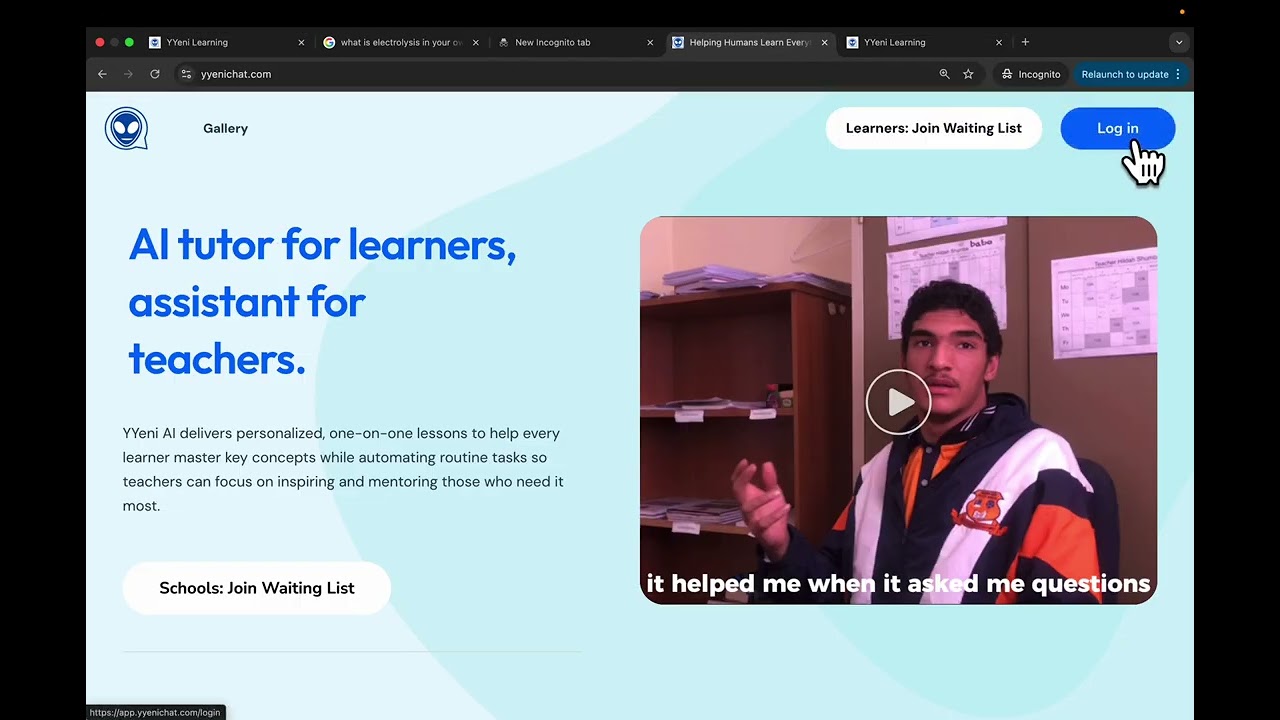Open Chrome three-dot menu
1280x720 pixels.
[1178, 74]
